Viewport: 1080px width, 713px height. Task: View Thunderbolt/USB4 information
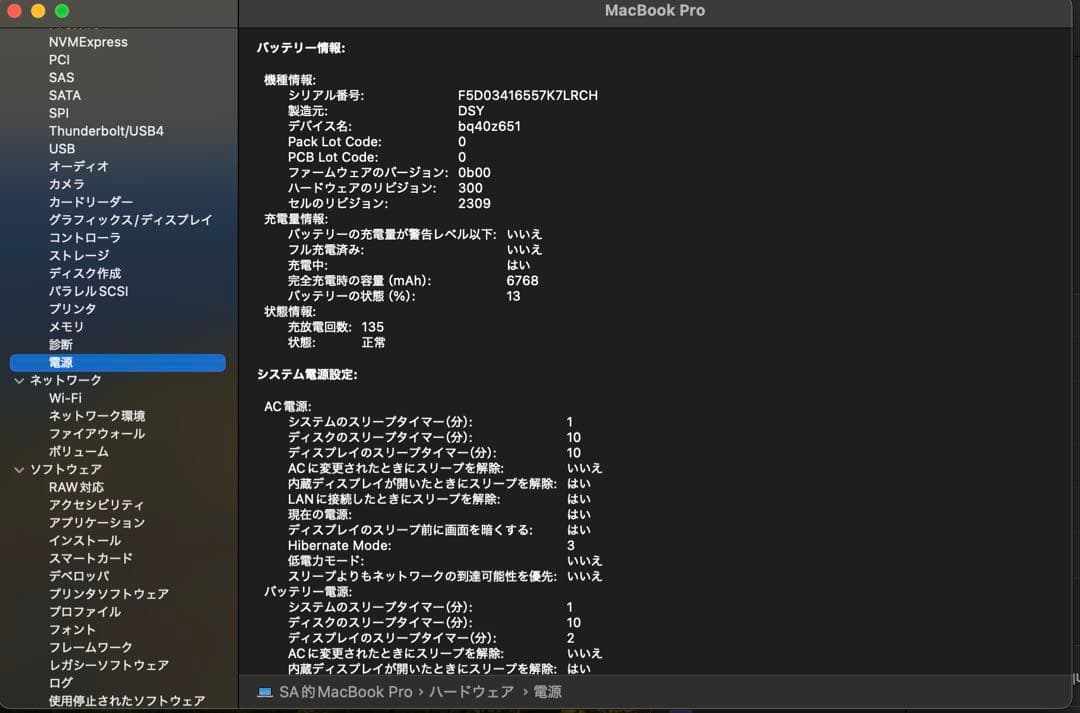107,130
